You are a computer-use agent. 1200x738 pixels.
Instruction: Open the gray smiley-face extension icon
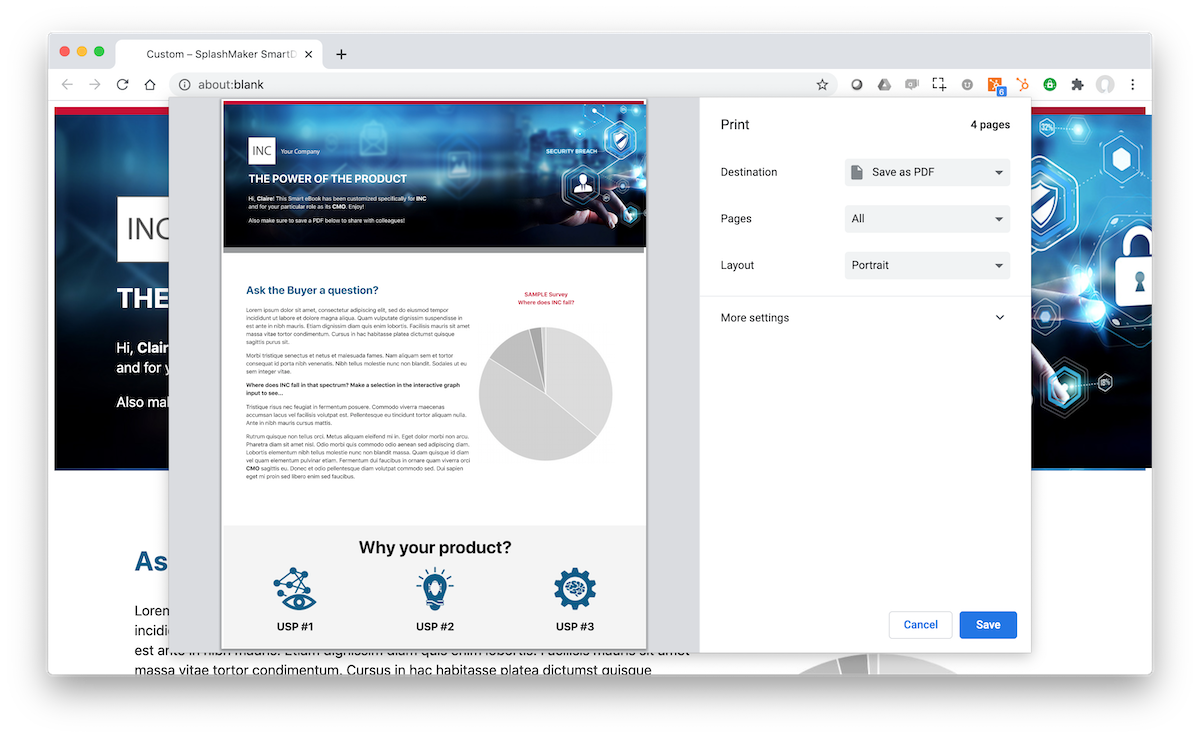pyautogui.click(x=967, y=85)
